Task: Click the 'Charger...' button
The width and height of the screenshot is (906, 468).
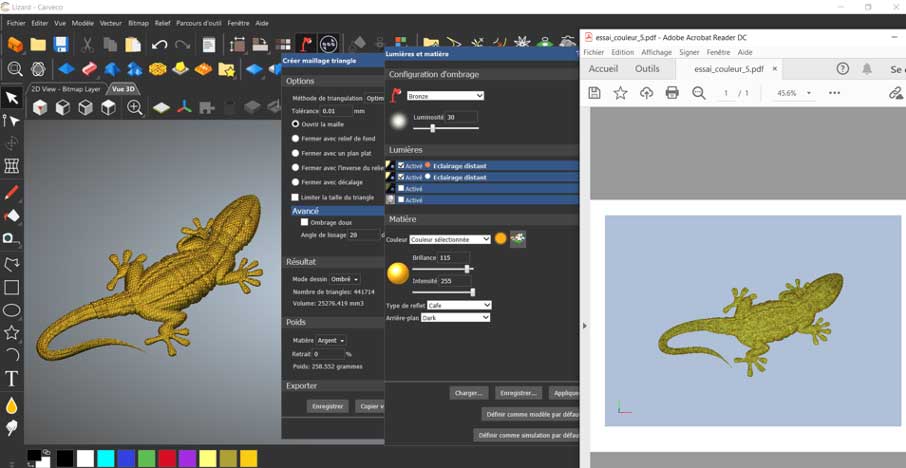Action: (x=469, y=393)
